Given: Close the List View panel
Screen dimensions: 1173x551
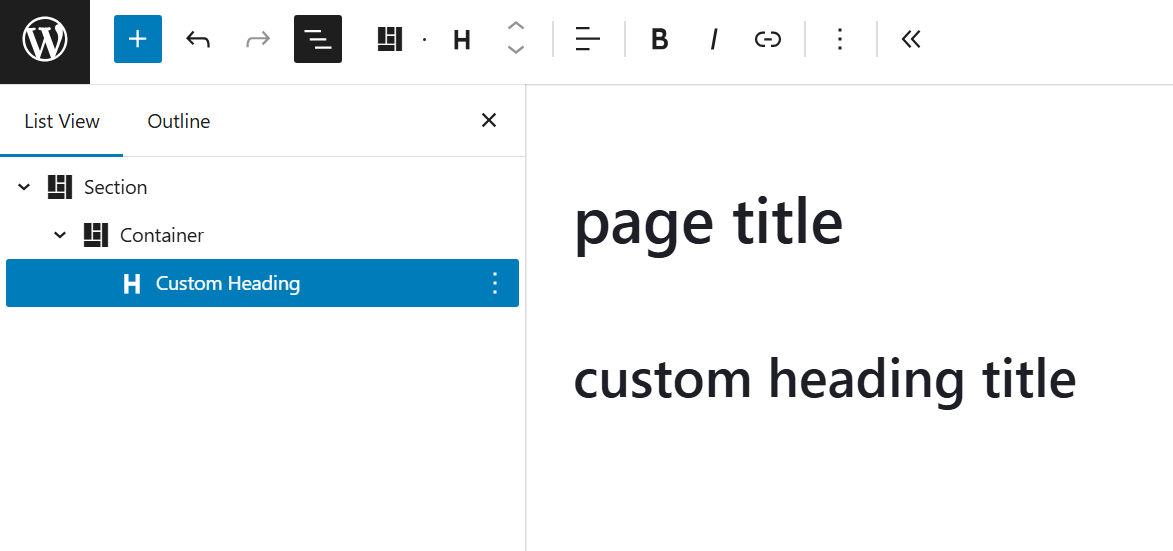Looking at the screenshot, I should 489,121.
